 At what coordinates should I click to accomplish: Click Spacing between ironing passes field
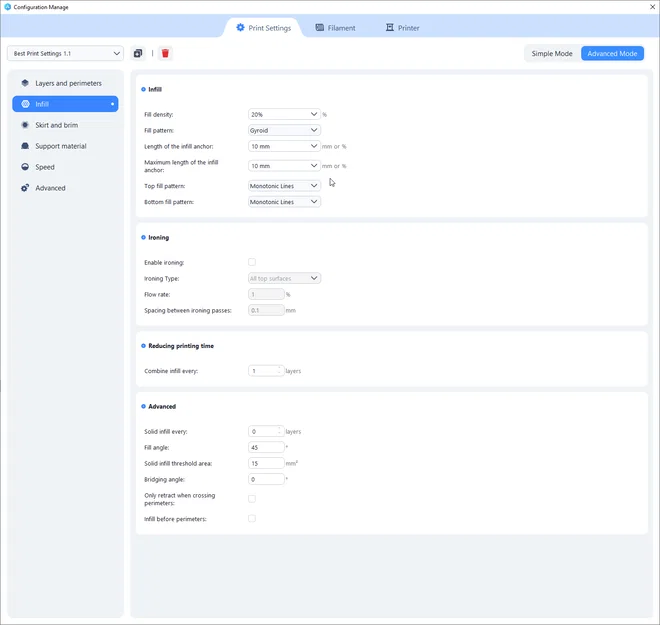266,310
